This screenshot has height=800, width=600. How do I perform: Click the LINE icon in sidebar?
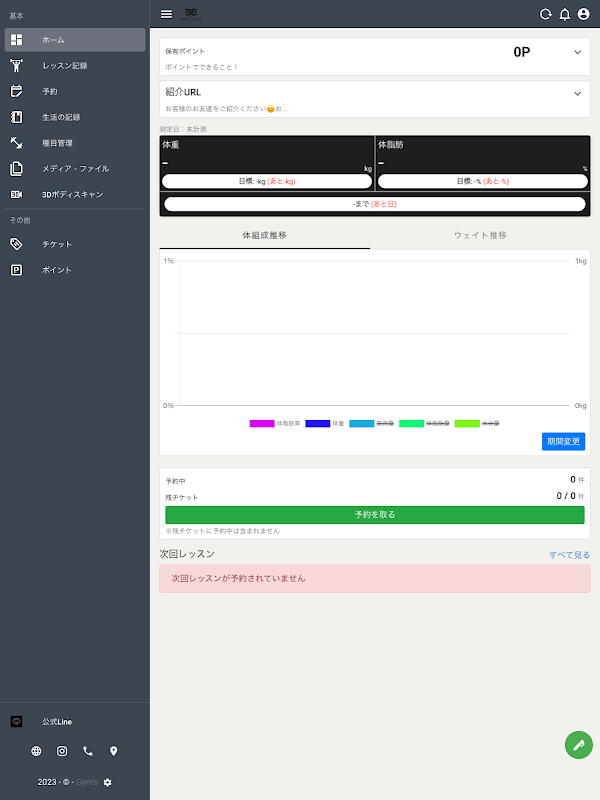[x=16, y=721]
